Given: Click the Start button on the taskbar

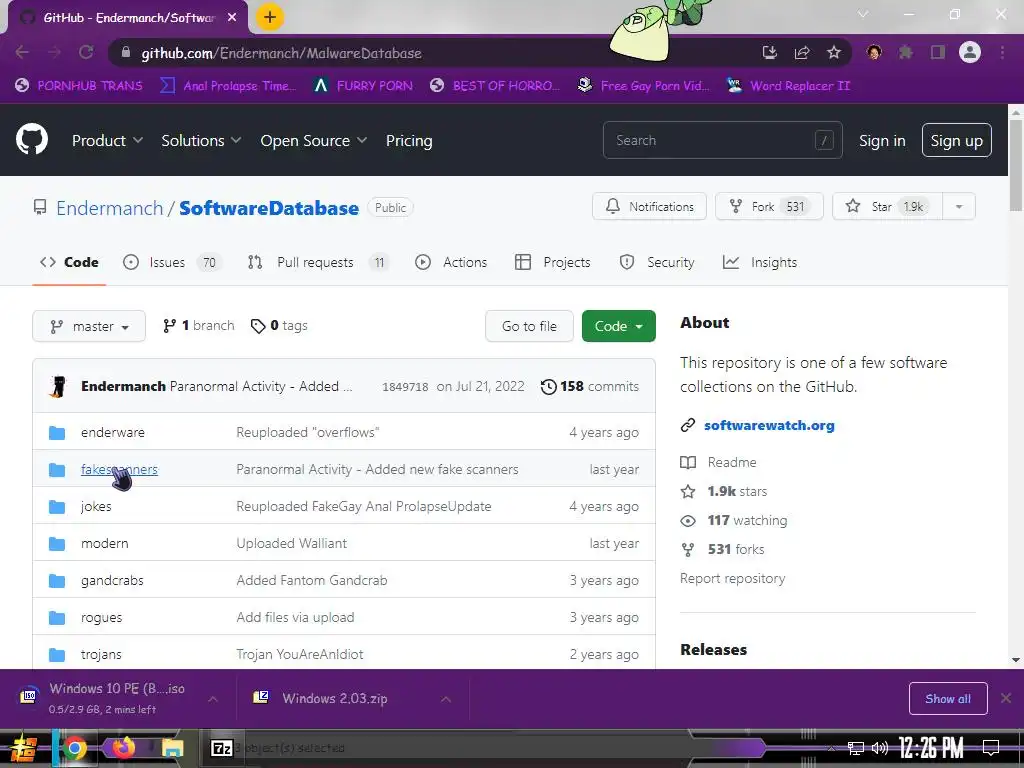Looking at the screenshot, I should pos(23,748).
